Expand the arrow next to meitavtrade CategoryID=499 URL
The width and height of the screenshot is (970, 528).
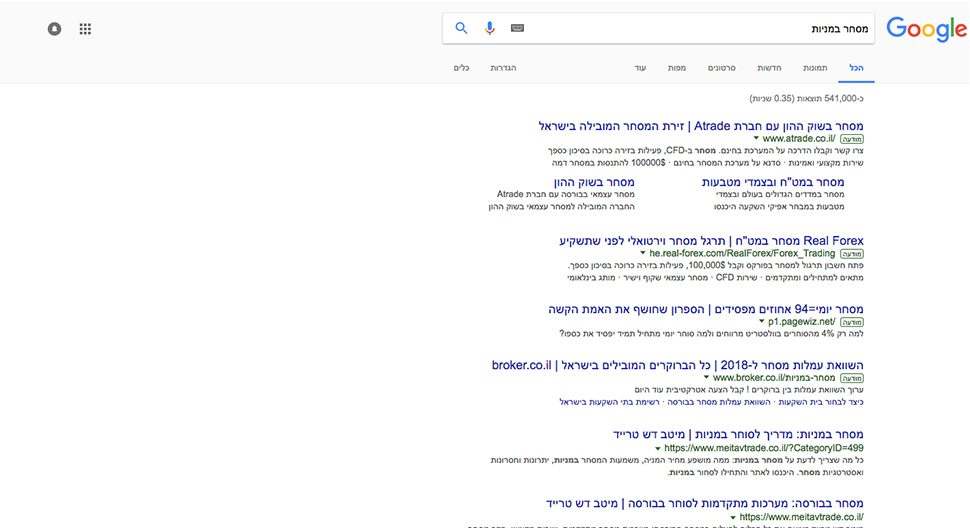(658, 448)
